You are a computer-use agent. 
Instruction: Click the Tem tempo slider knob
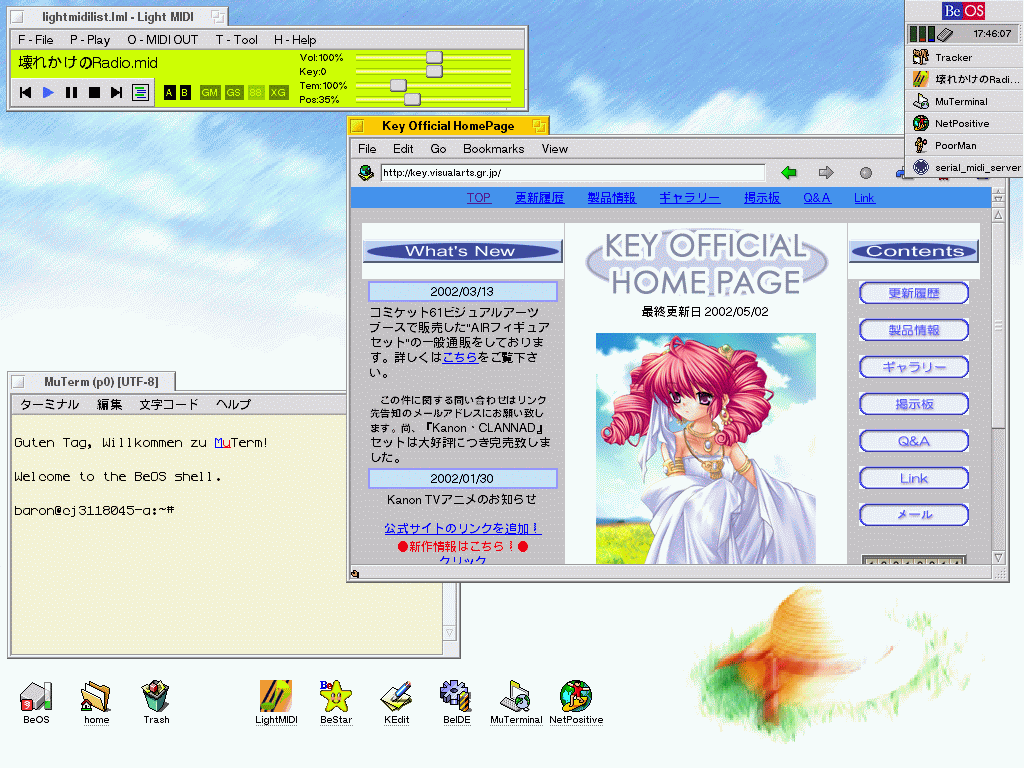pos(398,86)
